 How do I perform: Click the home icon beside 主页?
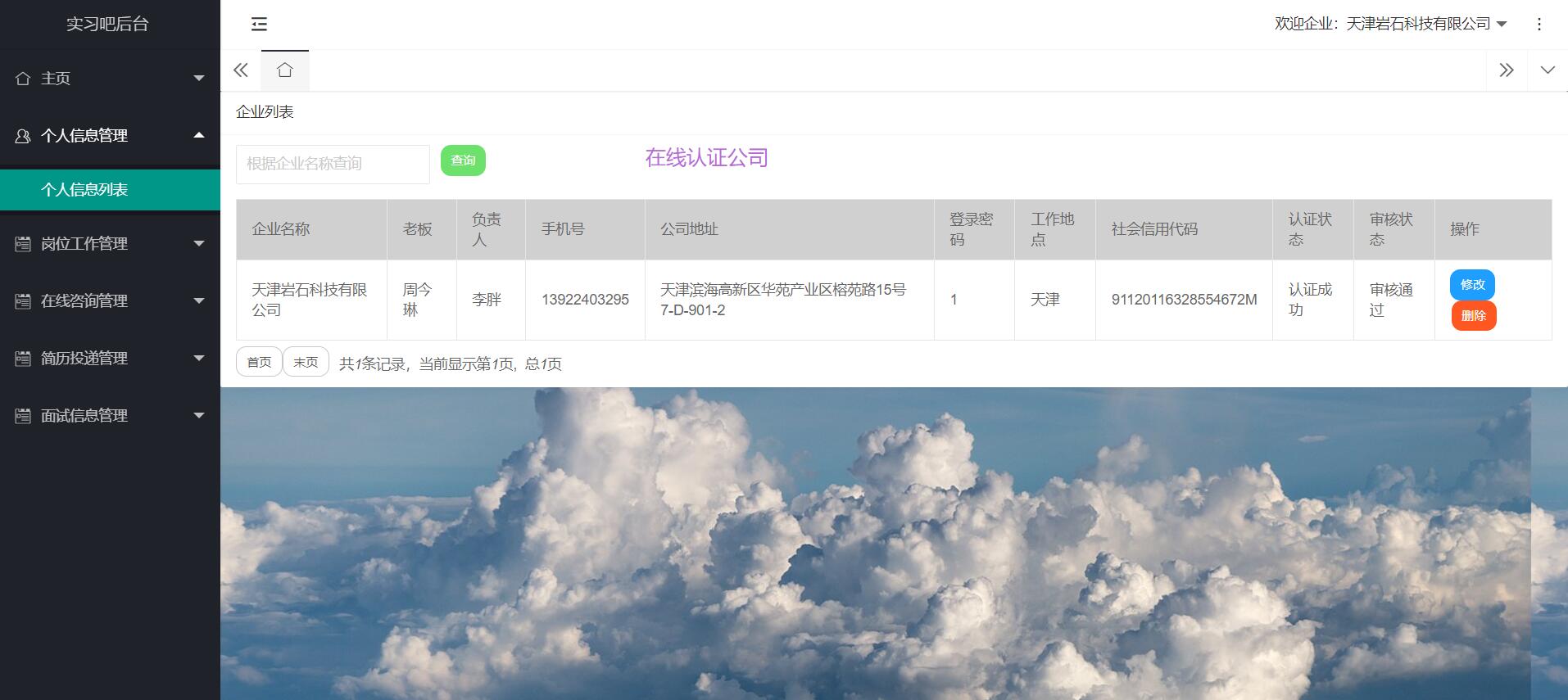pyautogui.click(x=23, y=79)
